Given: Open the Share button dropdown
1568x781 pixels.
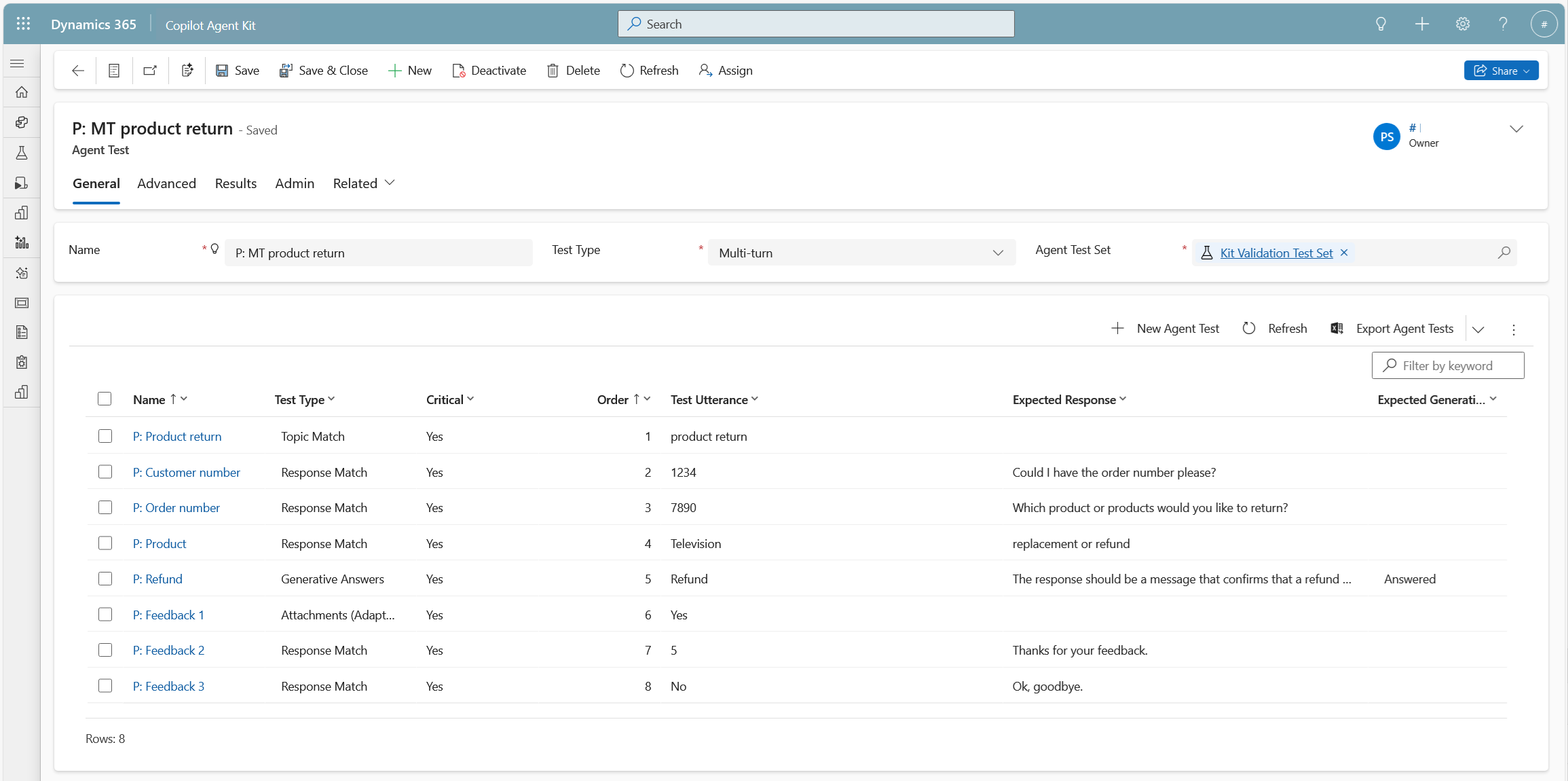Looking at the screenshot, I should click(1501, 71).
